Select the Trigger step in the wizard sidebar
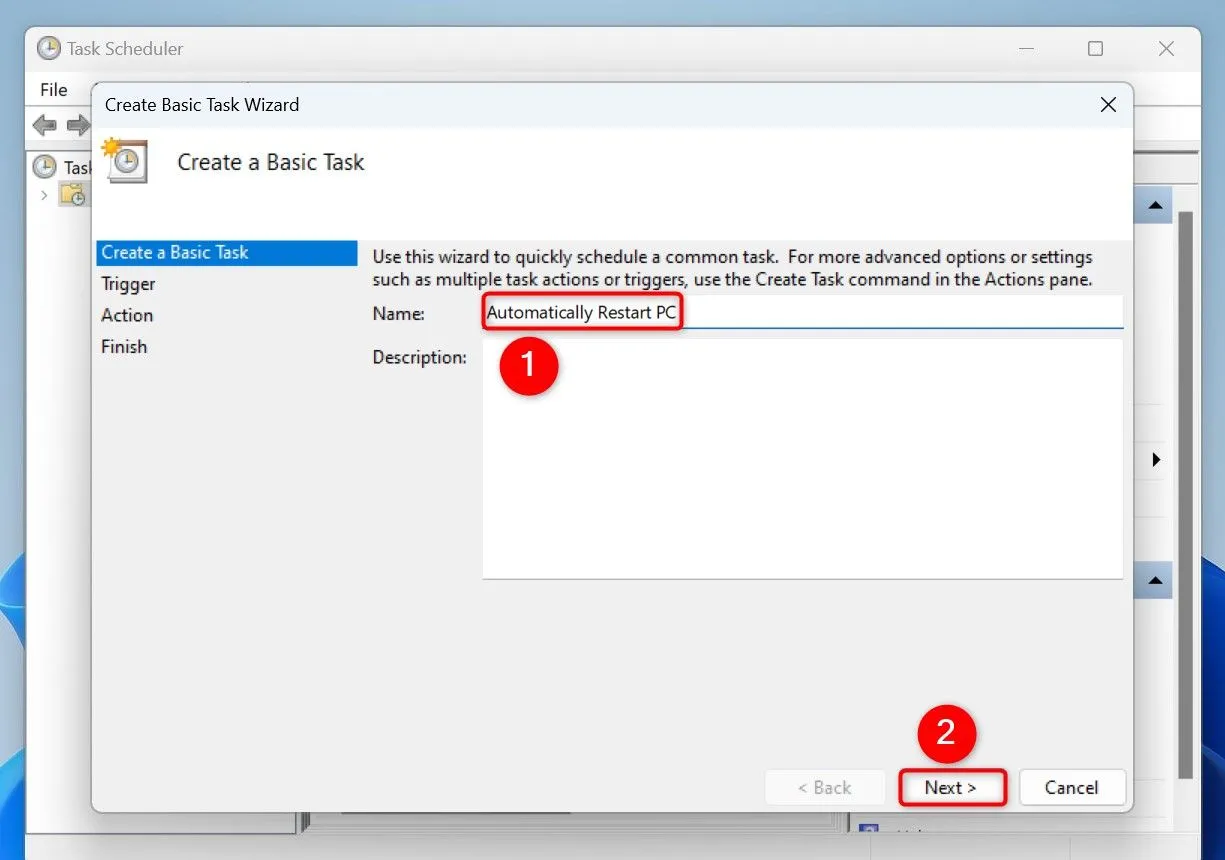Viewport: 1225px width, 860px height. tap(128, 284)
